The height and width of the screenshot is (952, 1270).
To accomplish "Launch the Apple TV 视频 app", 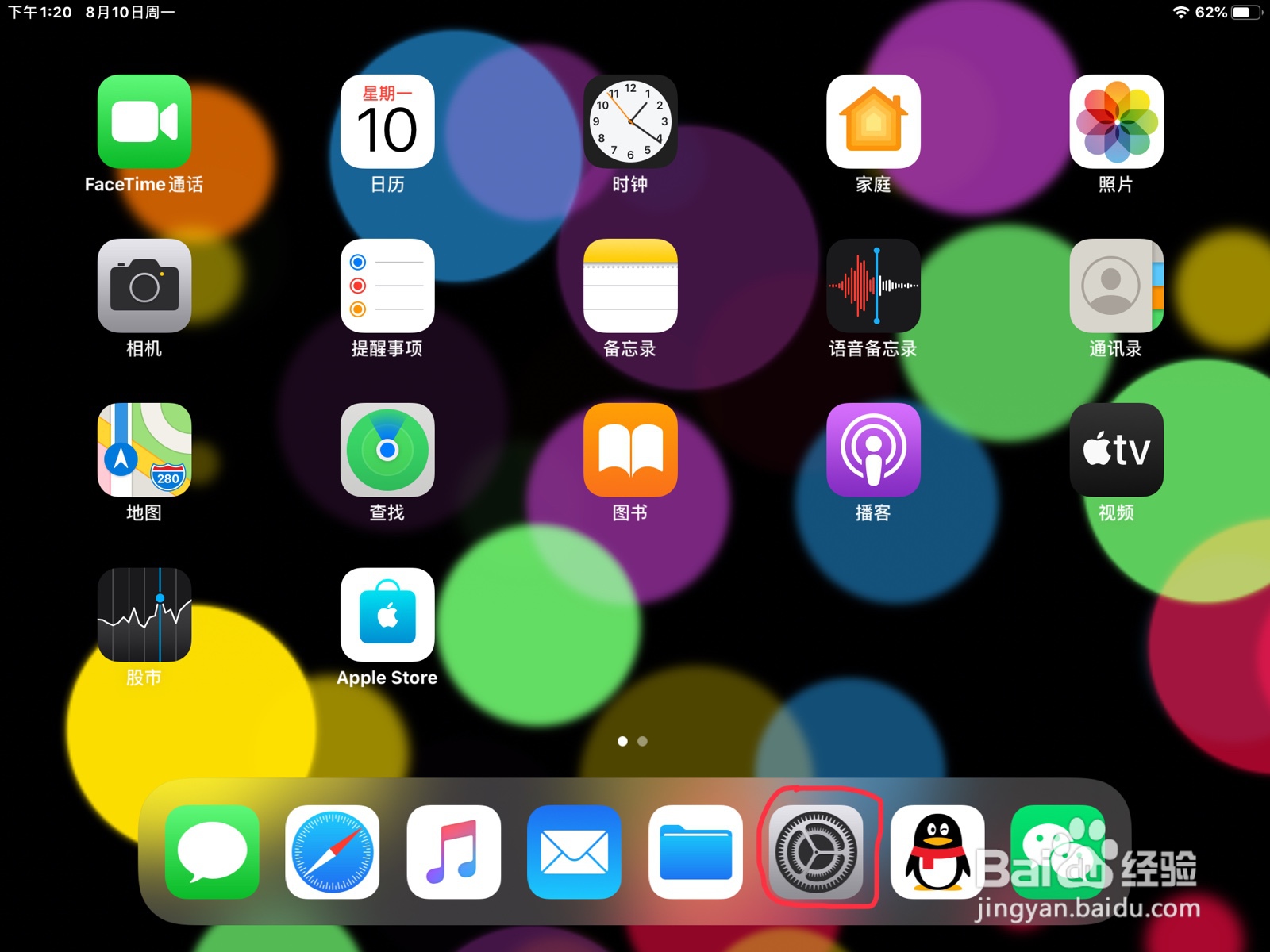I will click(x=1116, y=450).
